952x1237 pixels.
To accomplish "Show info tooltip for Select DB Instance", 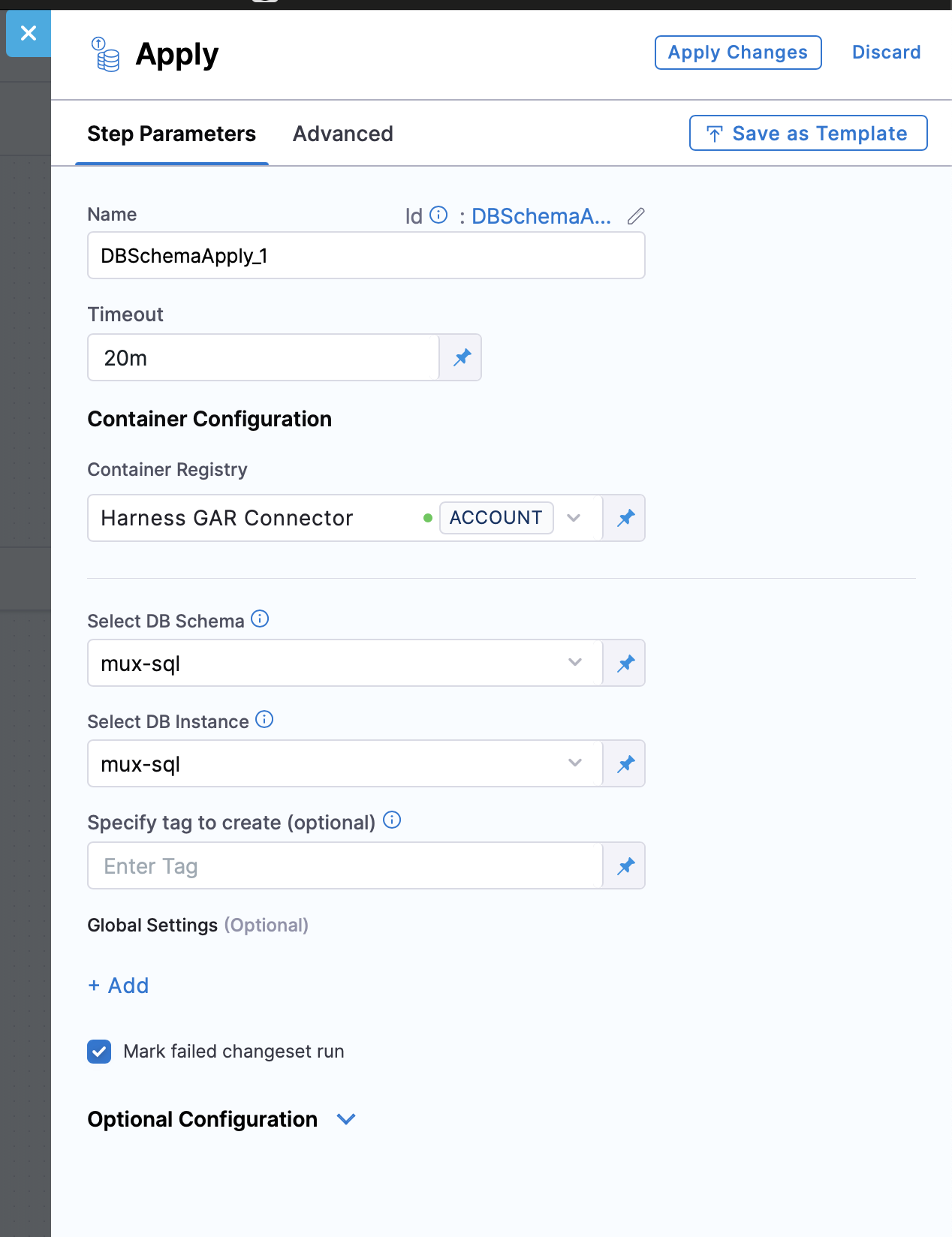I will pos(264,720).
